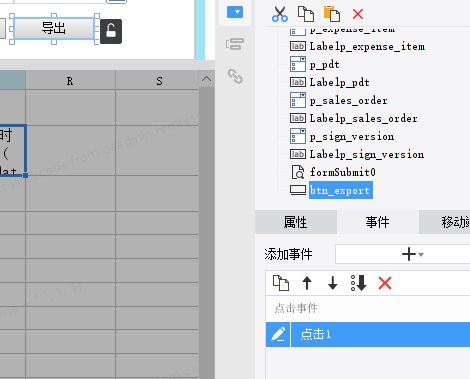This screenshot has height=379, width=470.
Task: Click the label icon beside Labelp_sign_version
Action: (298, 154)
